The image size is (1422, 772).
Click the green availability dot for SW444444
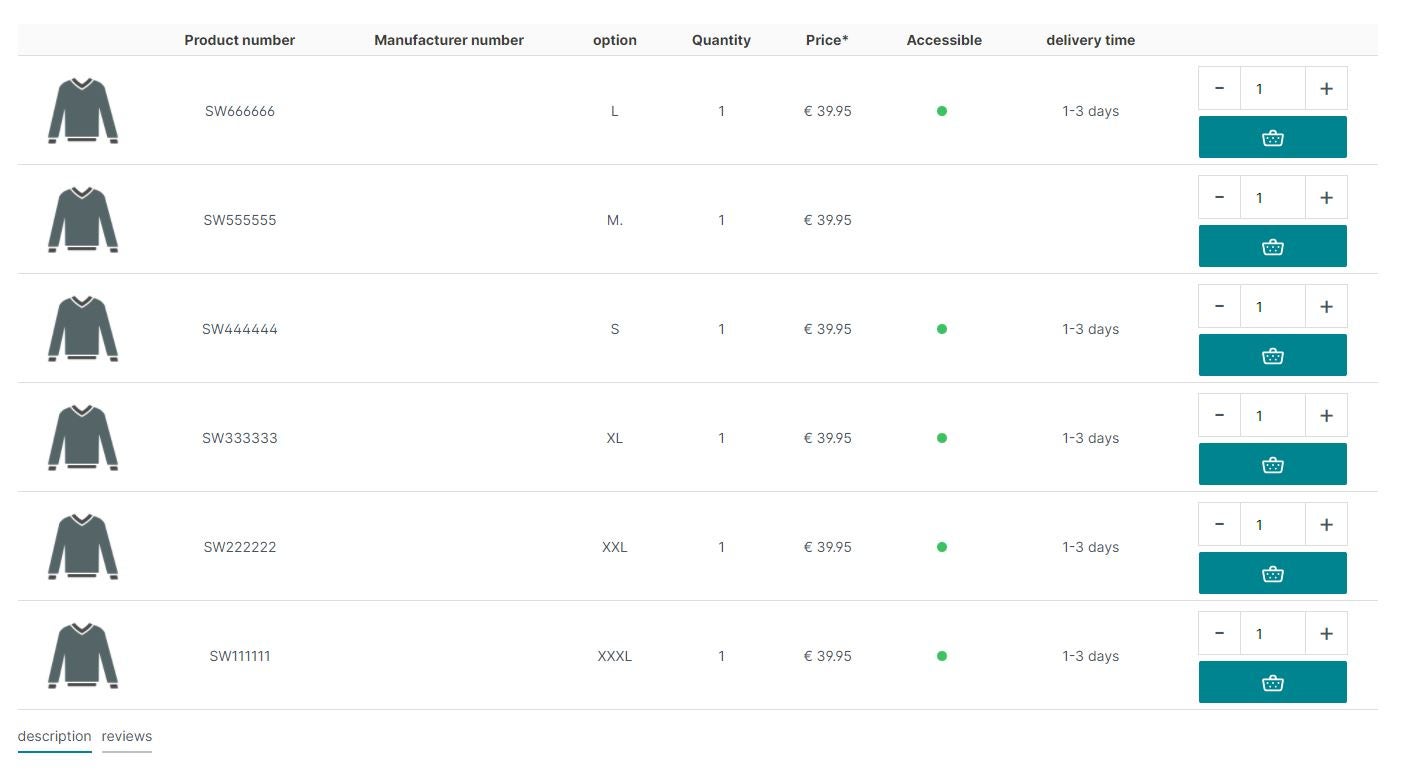[x=942, y=329]
